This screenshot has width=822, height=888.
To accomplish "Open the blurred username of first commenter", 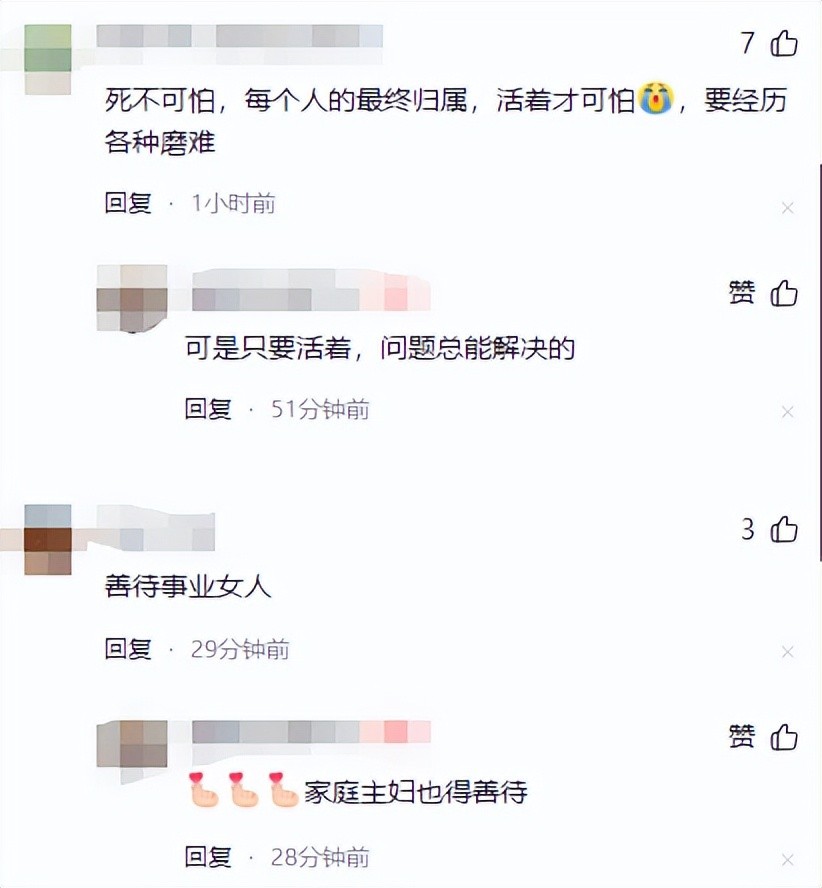I will 240,36.
